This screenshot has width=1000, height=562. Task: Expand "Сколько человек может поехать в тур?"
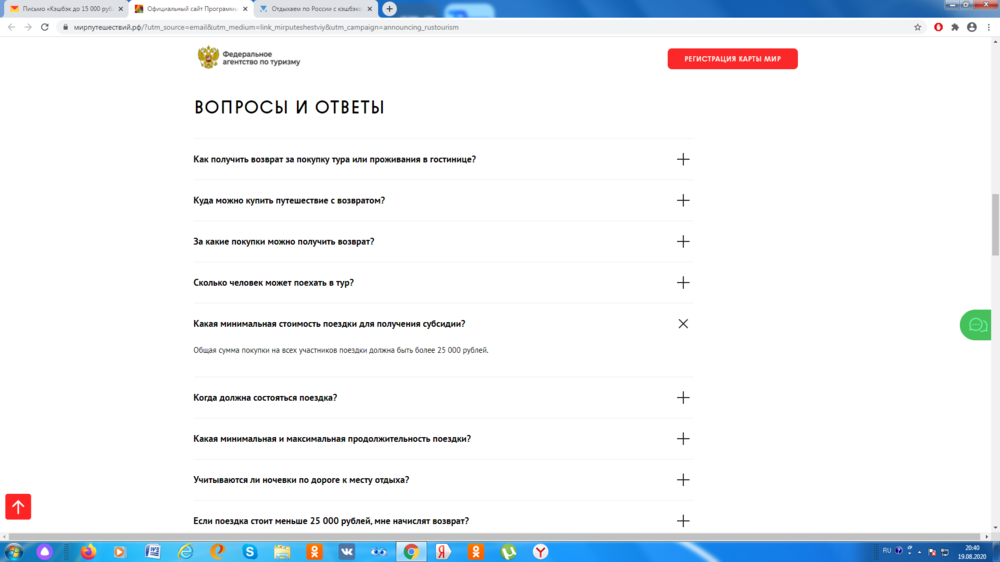(683, 283)
